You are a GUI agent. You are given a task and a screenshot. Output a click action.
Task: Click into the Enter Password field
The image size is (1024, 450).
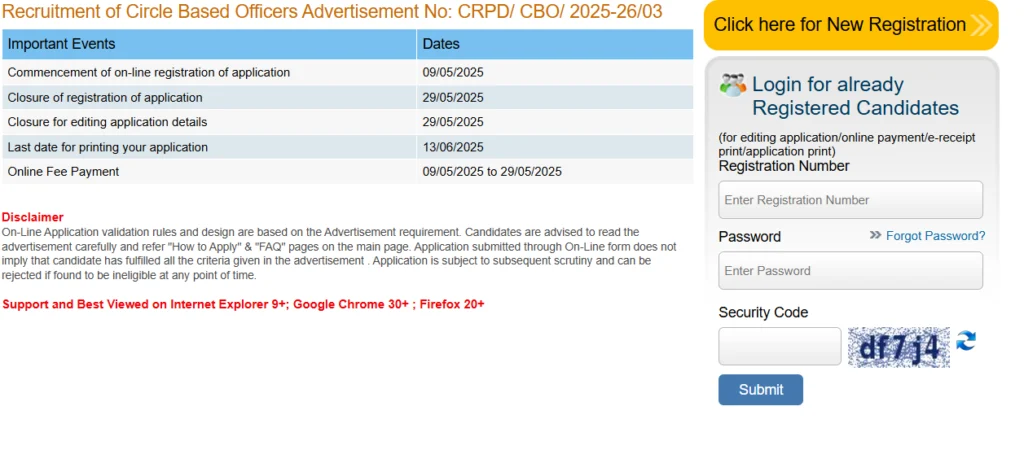click(x=850, y=271)
